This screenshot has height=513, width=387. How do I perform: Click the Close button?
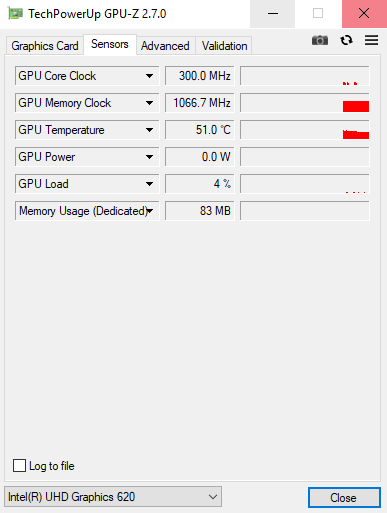[x=344, y=498]
